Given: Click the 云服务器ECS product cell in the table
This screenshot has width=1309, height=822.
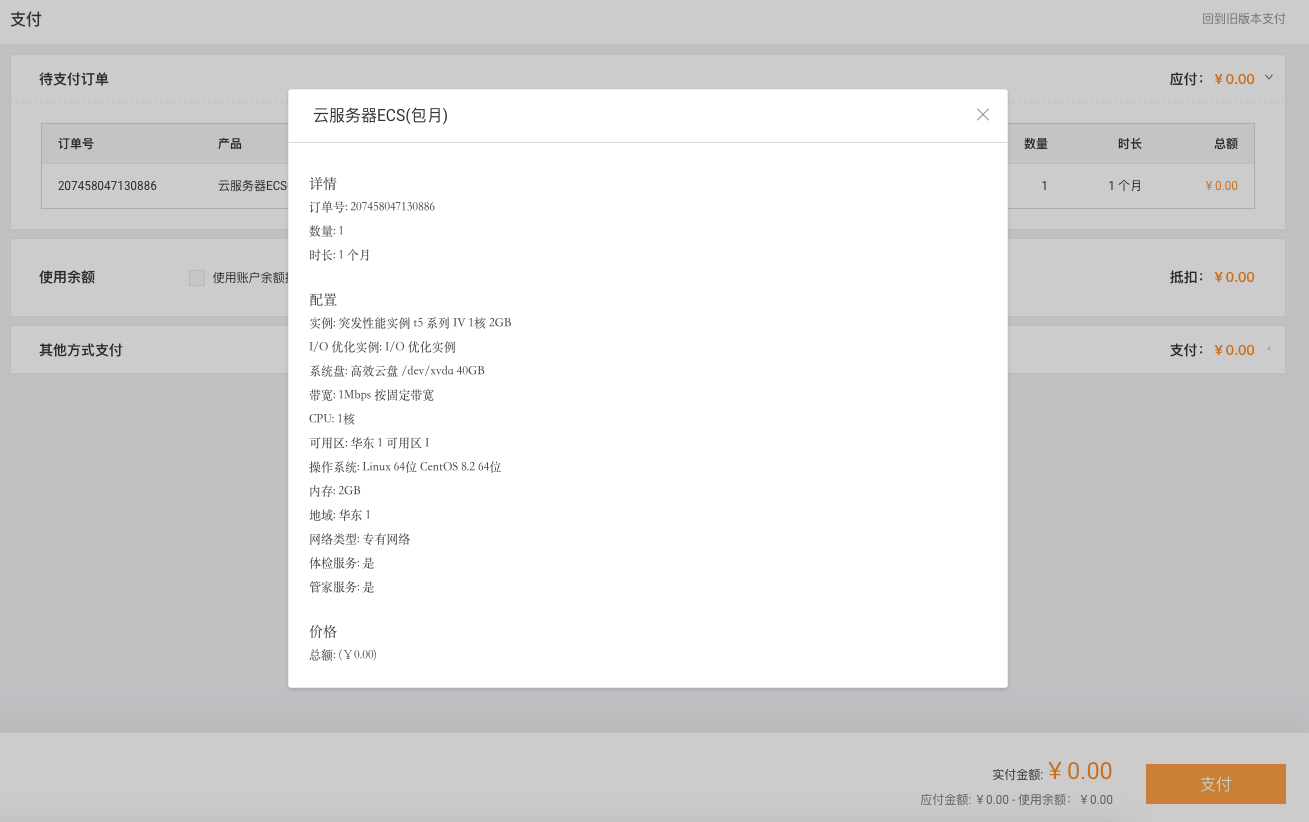Looking at the screenshot, I should point(252,186).
